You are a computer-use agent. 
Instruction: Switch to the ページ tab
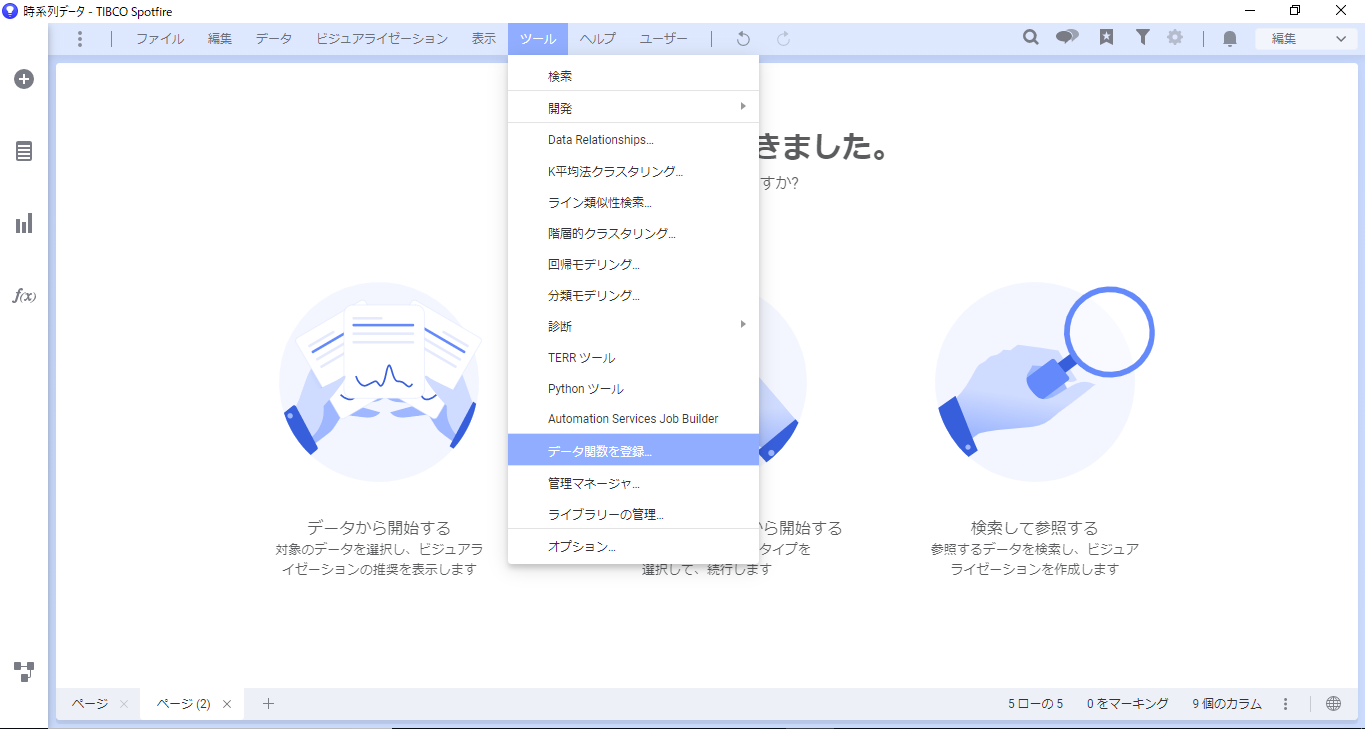pos(89,704)
